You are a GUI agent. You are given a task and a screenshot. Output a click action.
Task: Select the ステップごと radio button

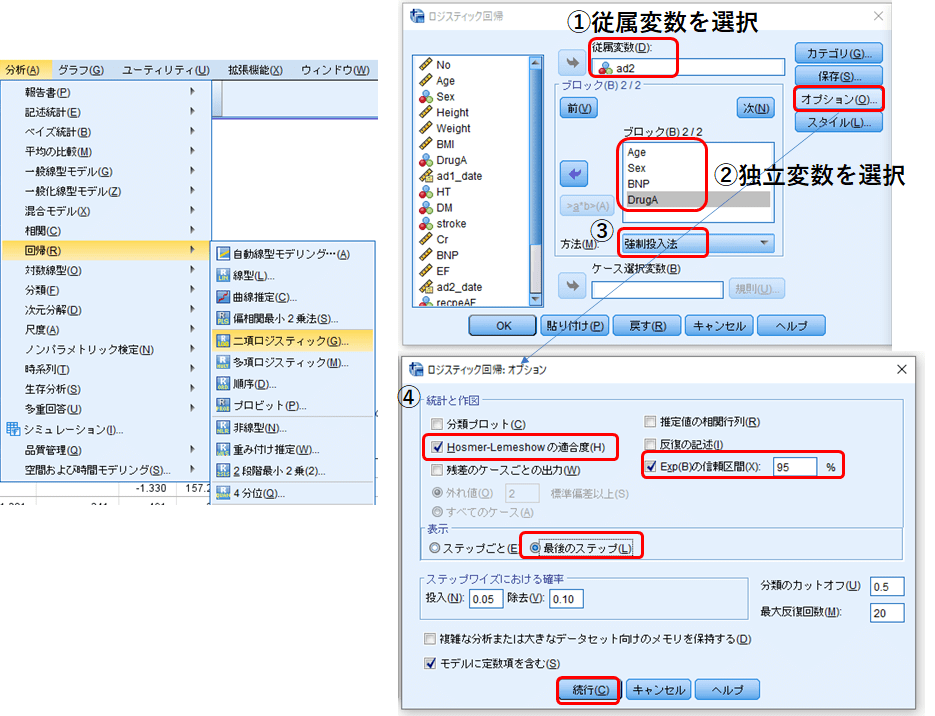(435, 549)
